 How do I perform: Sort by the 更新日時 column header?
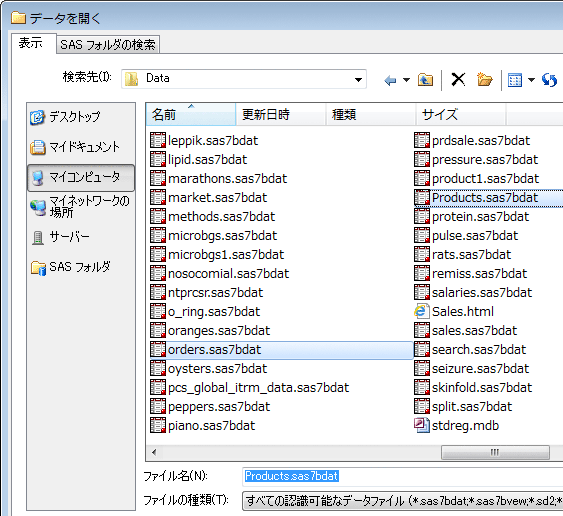point(281,115)
